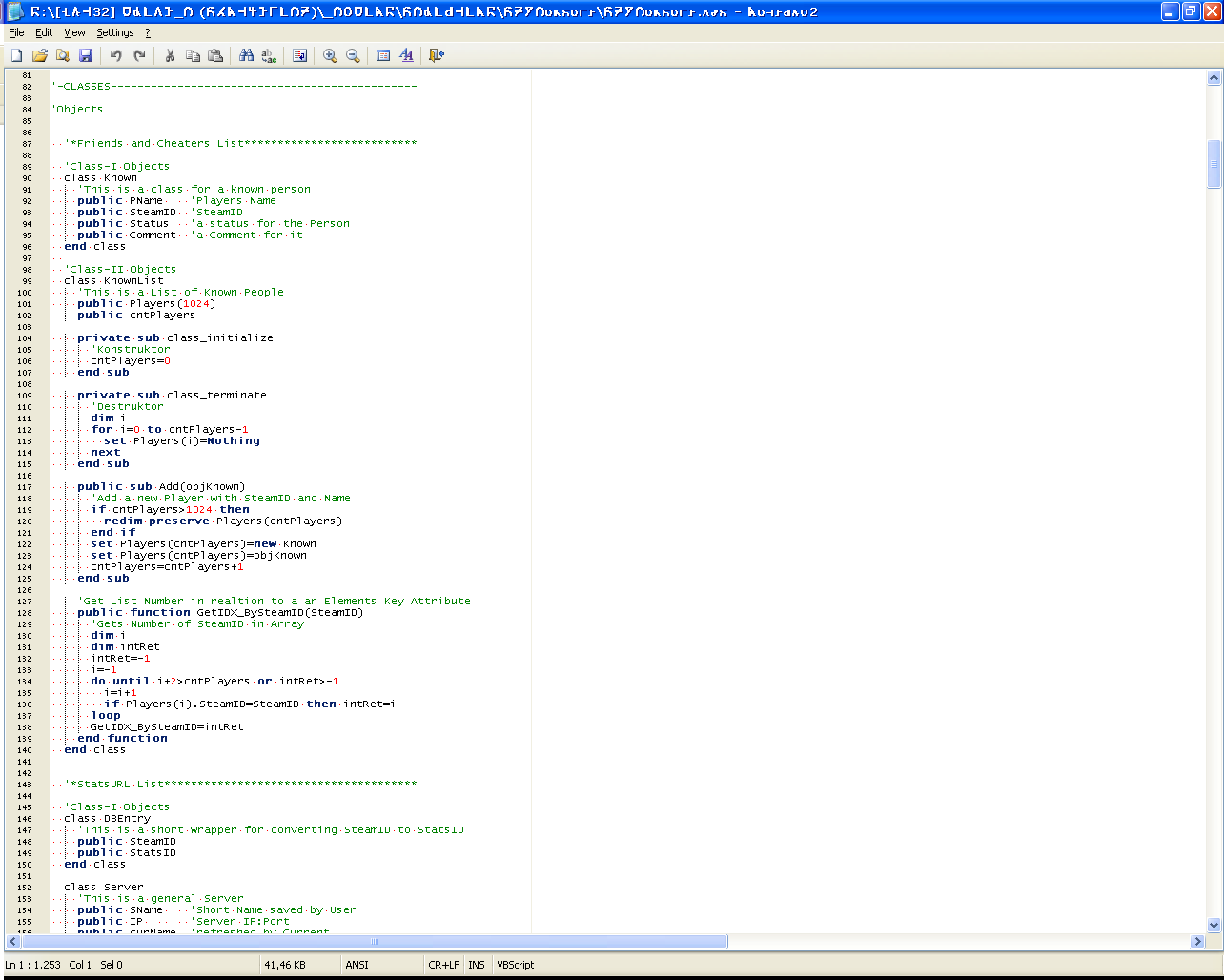Image resolution: width=1224 pixels, height=980 pixels.
Task: Click the 'Col 1' status entry
Action: 80,965
